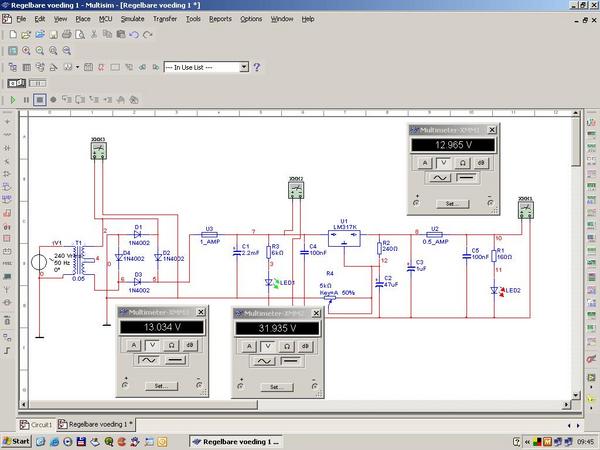Select the XMM1 multimeter instrument on the circuit

526,208
